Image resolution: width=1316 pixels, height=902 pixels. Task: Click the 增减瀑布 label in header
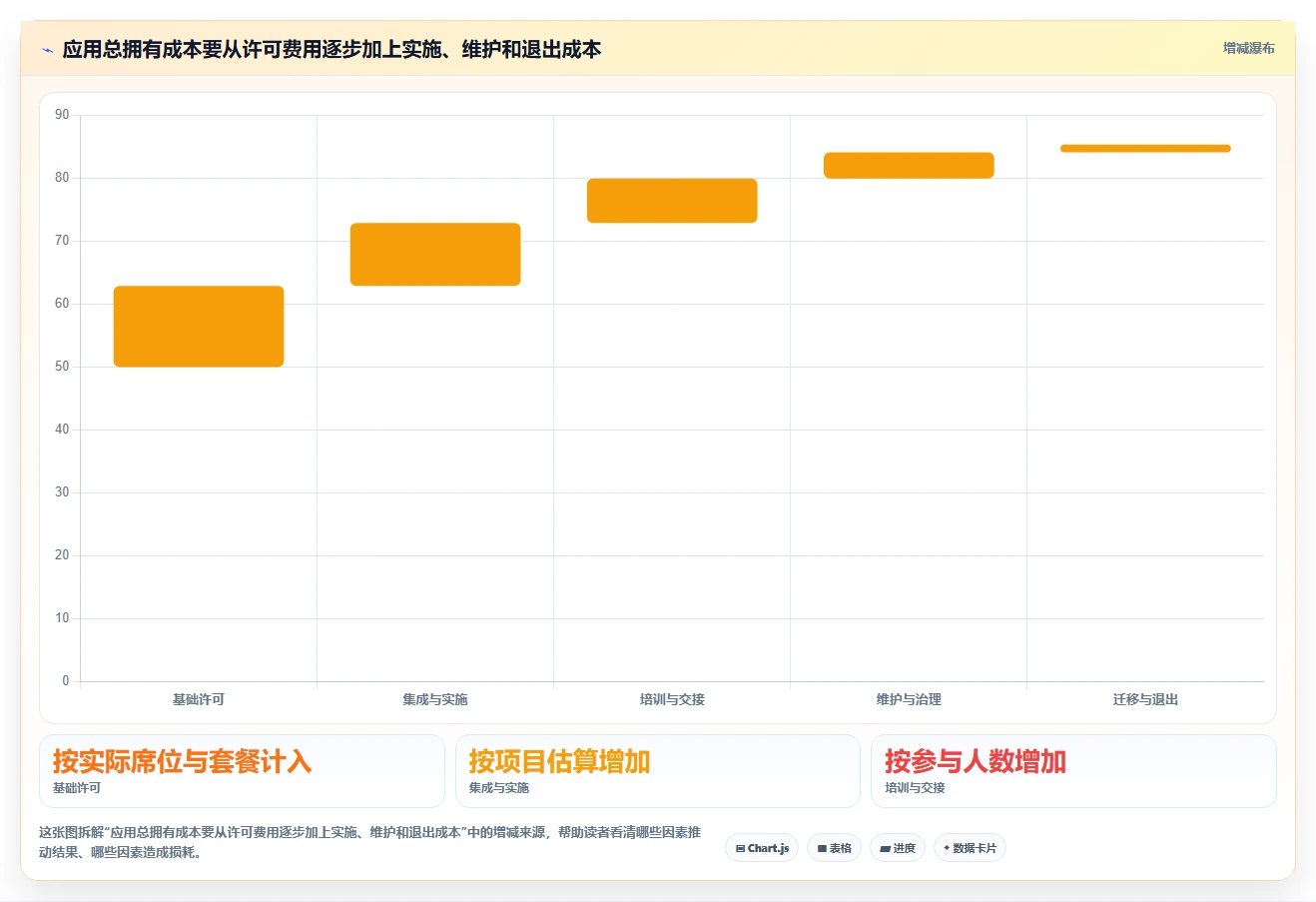[1249, 48]
